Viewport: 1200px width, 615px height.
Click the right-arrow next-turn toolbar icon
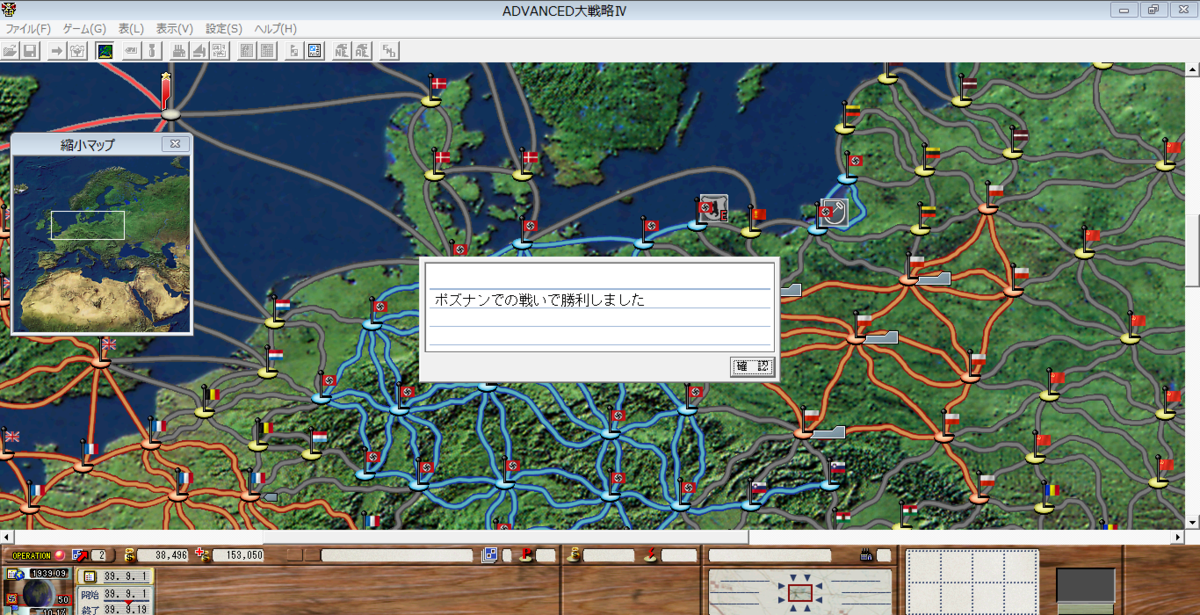(57, 50)
